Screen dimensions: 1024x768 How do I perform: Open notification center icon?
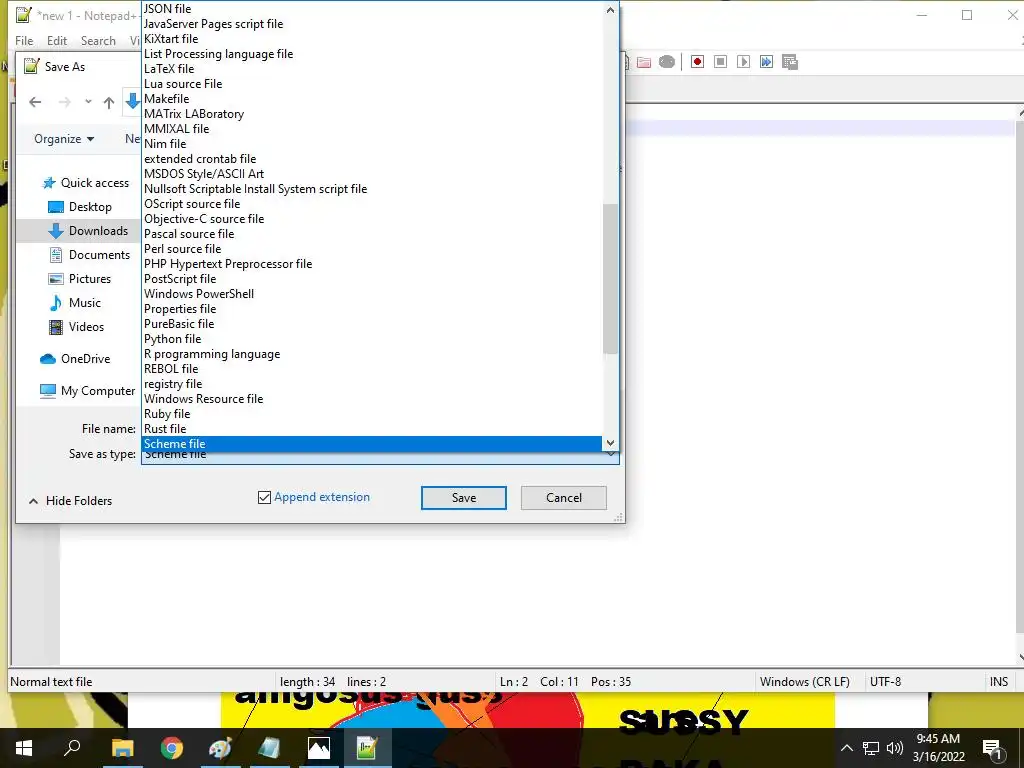pyautogui.click(x=991, y=748)
